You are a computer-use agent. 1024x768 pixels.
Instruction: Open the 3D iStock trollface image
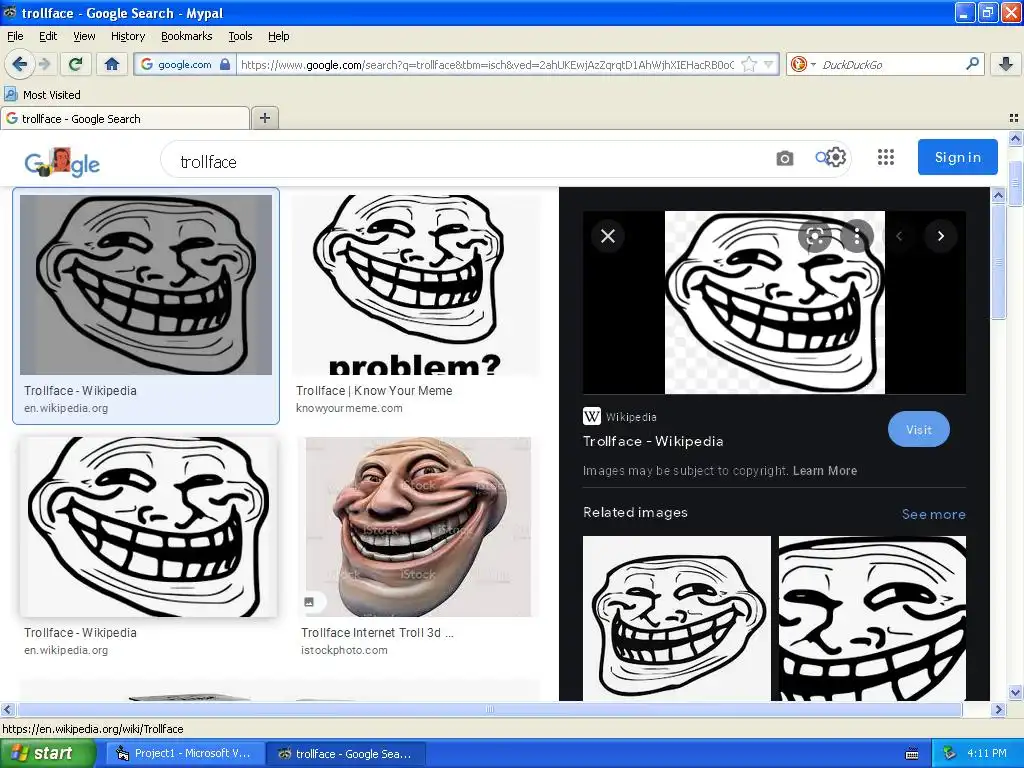(x=418, y=526)
